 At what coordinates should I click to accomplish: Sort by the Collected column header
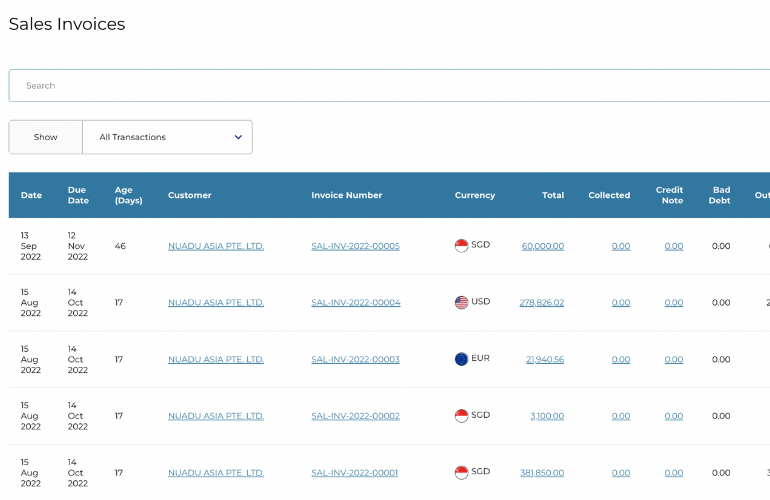(609, 195)
